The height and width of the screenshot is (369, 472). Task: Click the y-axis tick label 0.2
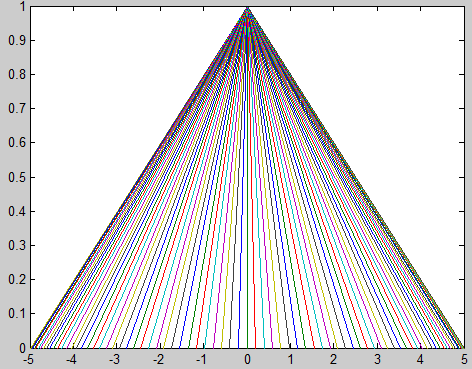(17, 280)
